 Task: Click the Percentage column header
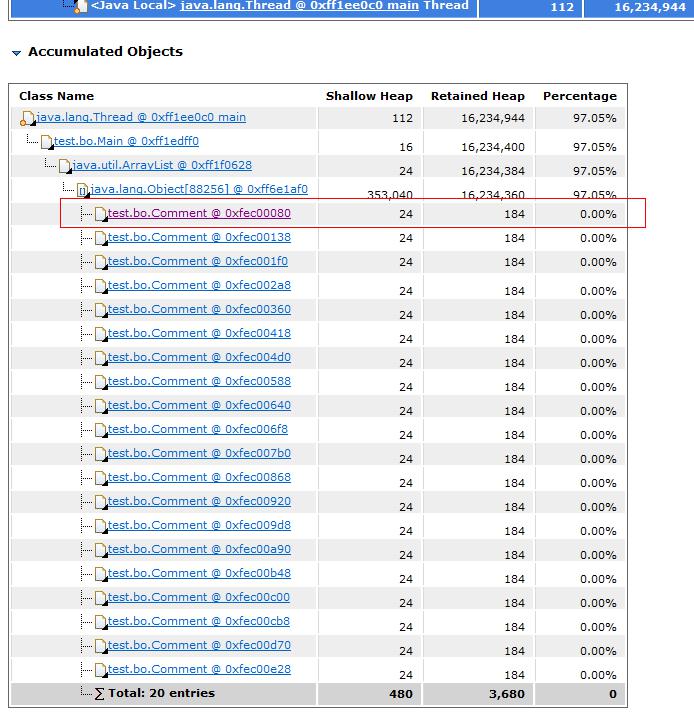tap(580, 96)
